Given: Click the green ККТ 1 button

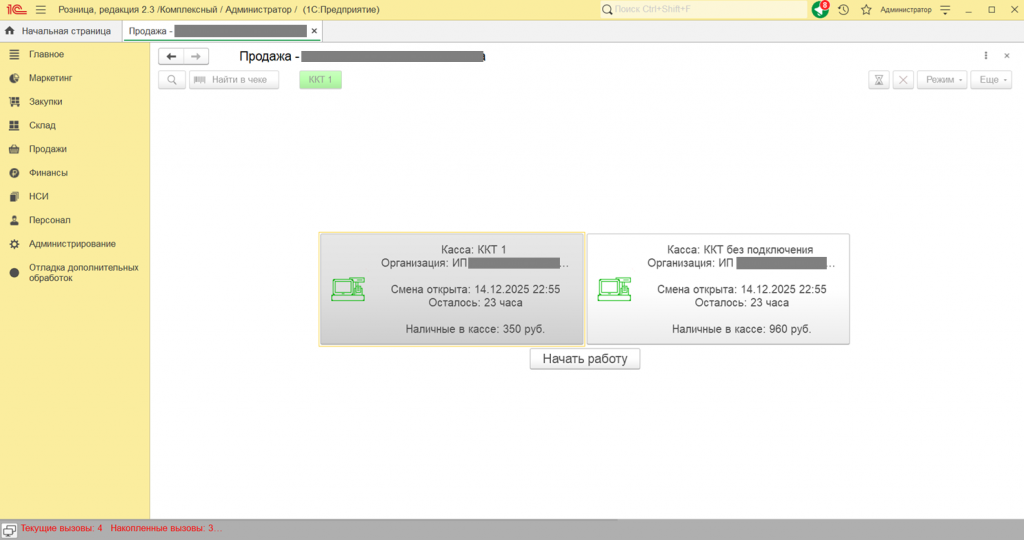Looking at the screenshot, I should click(321, 80).
